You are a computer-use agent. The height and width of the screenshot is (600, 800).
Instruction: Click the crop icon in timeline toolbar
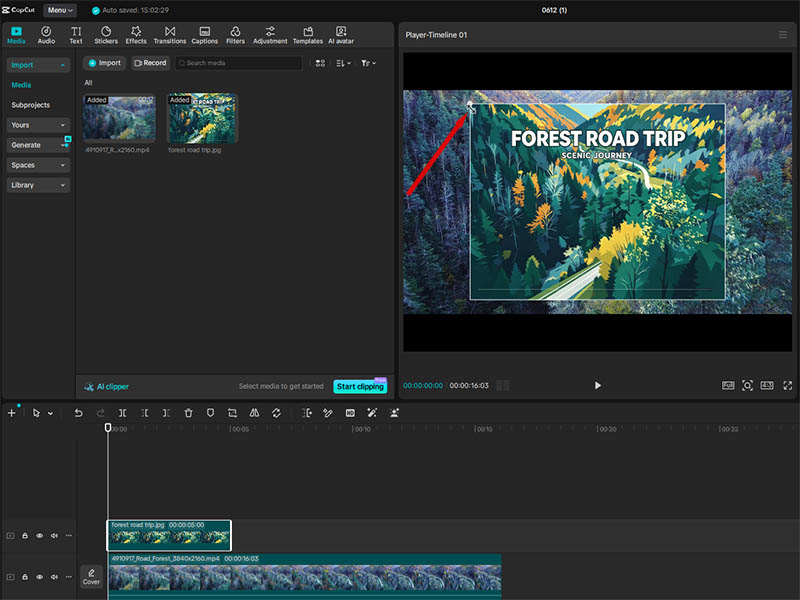click(x=232, y=413)
